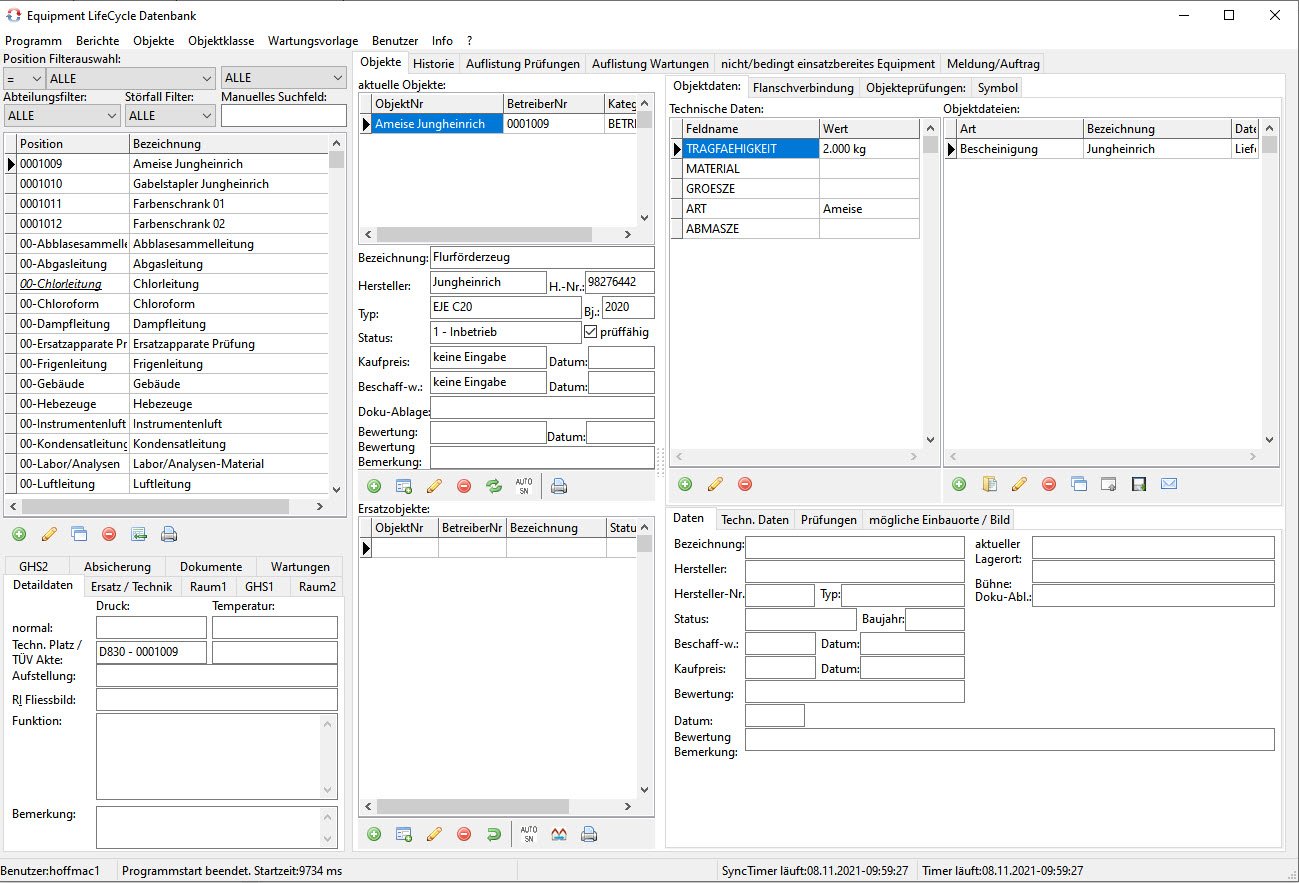Print the position list using printer icon
Image resolution: width=1299 pixels, height=883 pixels.
coord(169,534)
